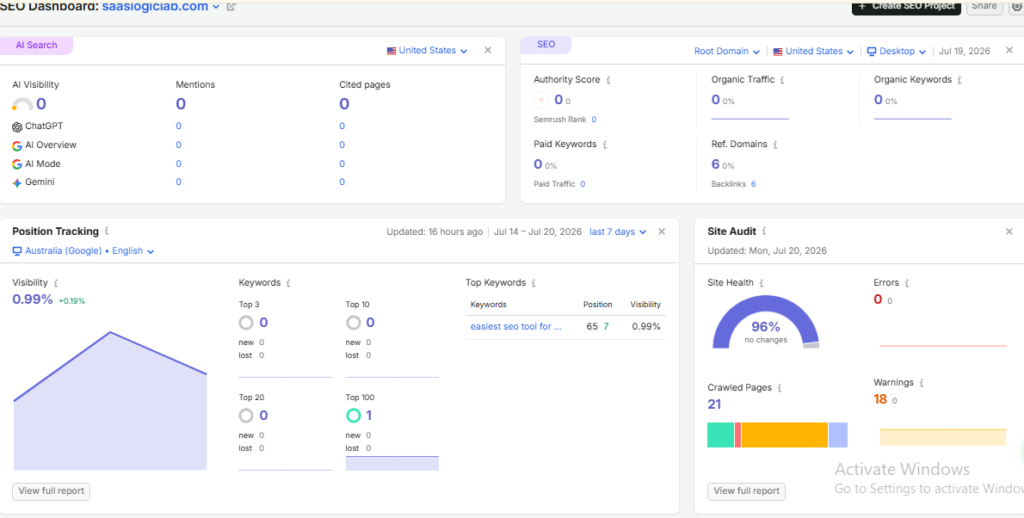1024x518 pixels.
Task: Click Site Health info icon
Action: click(x=761, y=283)
